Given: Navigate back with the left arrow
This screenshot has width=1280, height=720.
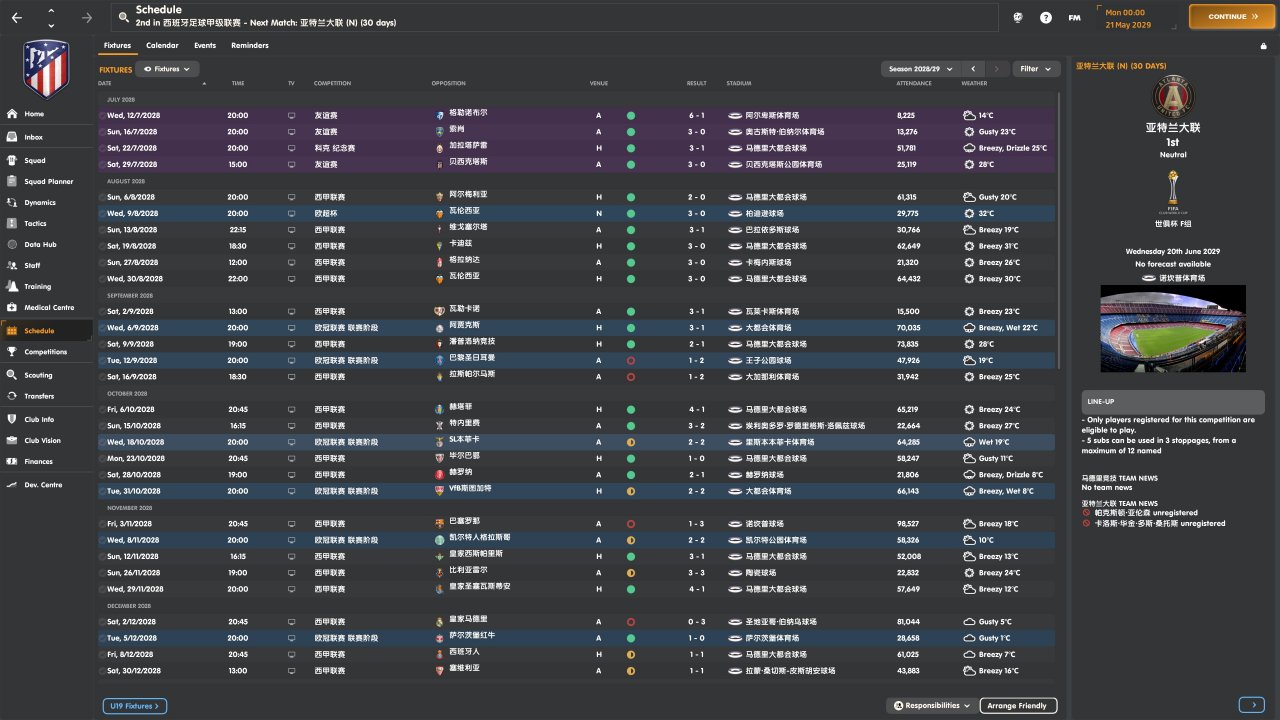Looking at the screenshot, I should pos(17,17).
